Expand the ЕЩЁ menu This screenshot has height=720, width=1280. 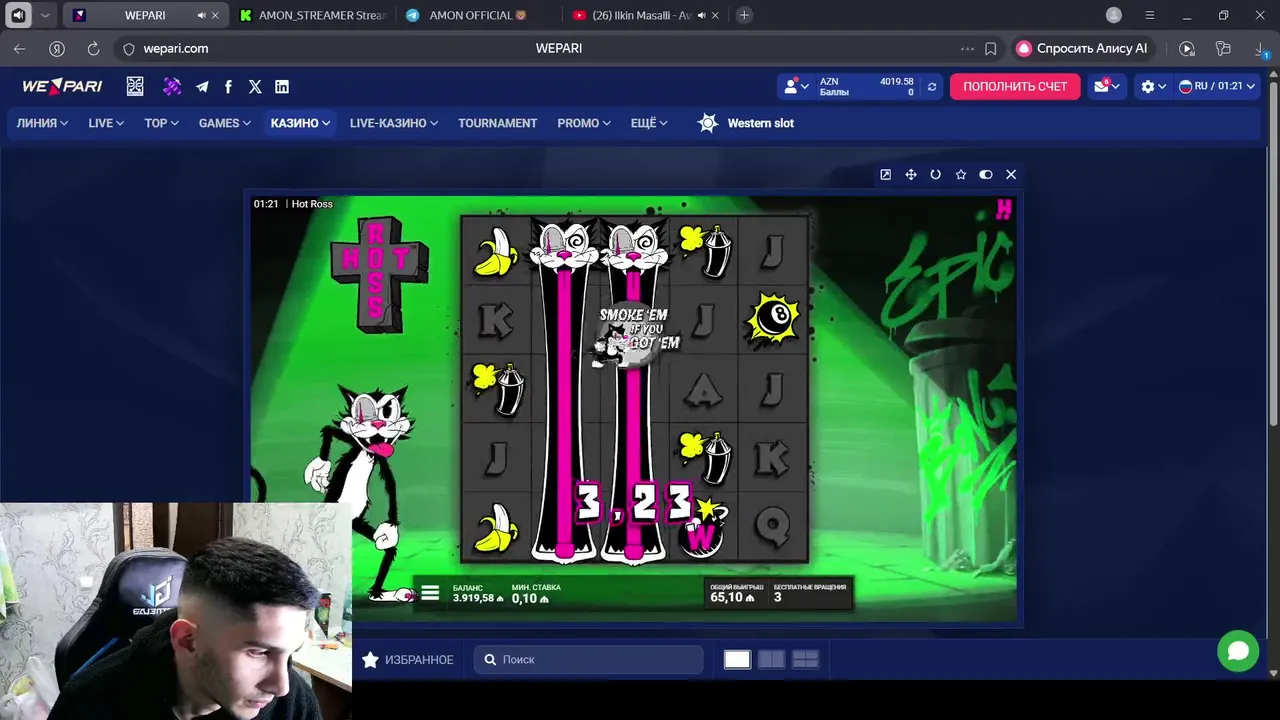coord(649,123)
